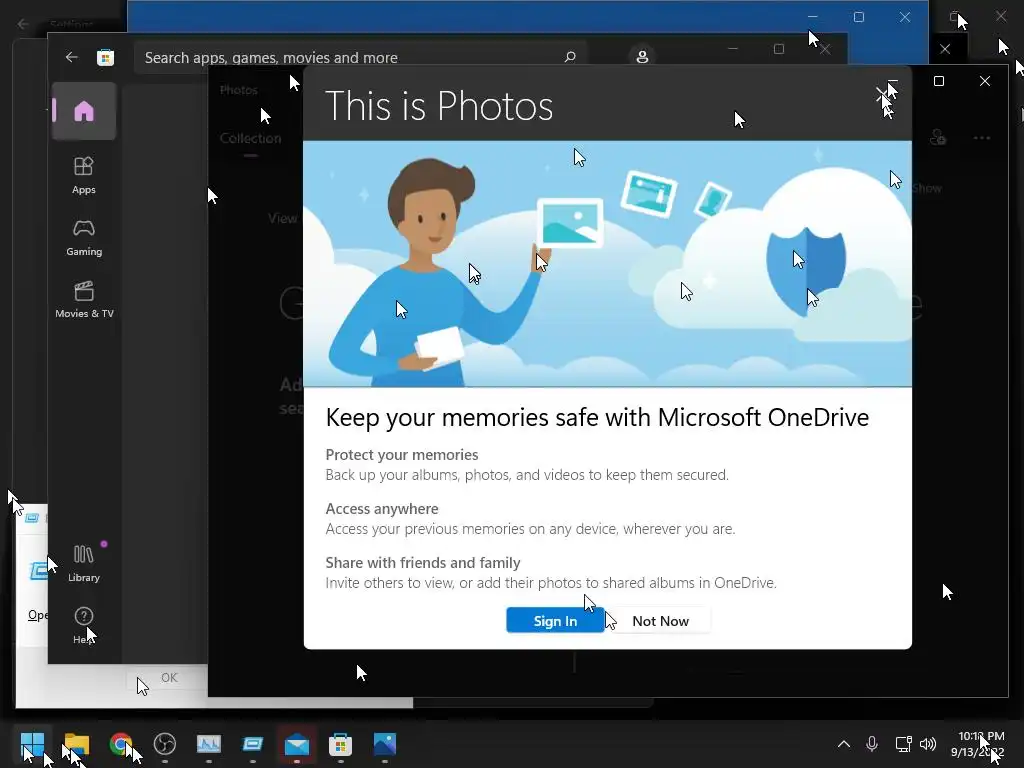Viewport: 1024px width, 768px height.
Task: Open the three-dot menu in Photos
Action: [x=982, y=138]
